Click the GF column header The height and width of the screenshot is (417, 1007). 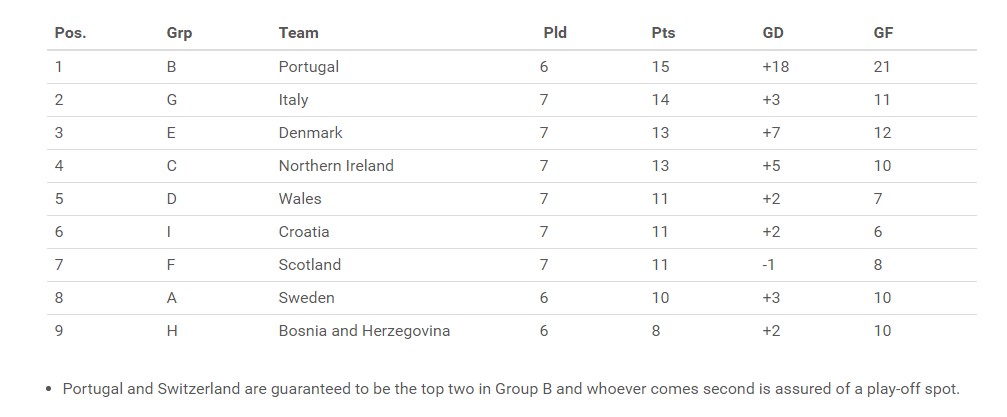click(x=884, y=33)
